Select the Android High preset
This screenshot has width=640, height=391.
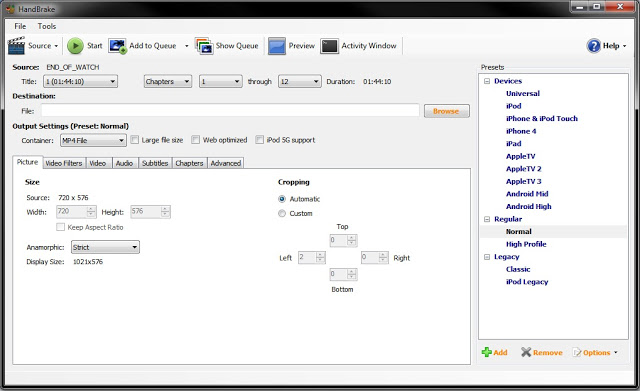point(529,207)
